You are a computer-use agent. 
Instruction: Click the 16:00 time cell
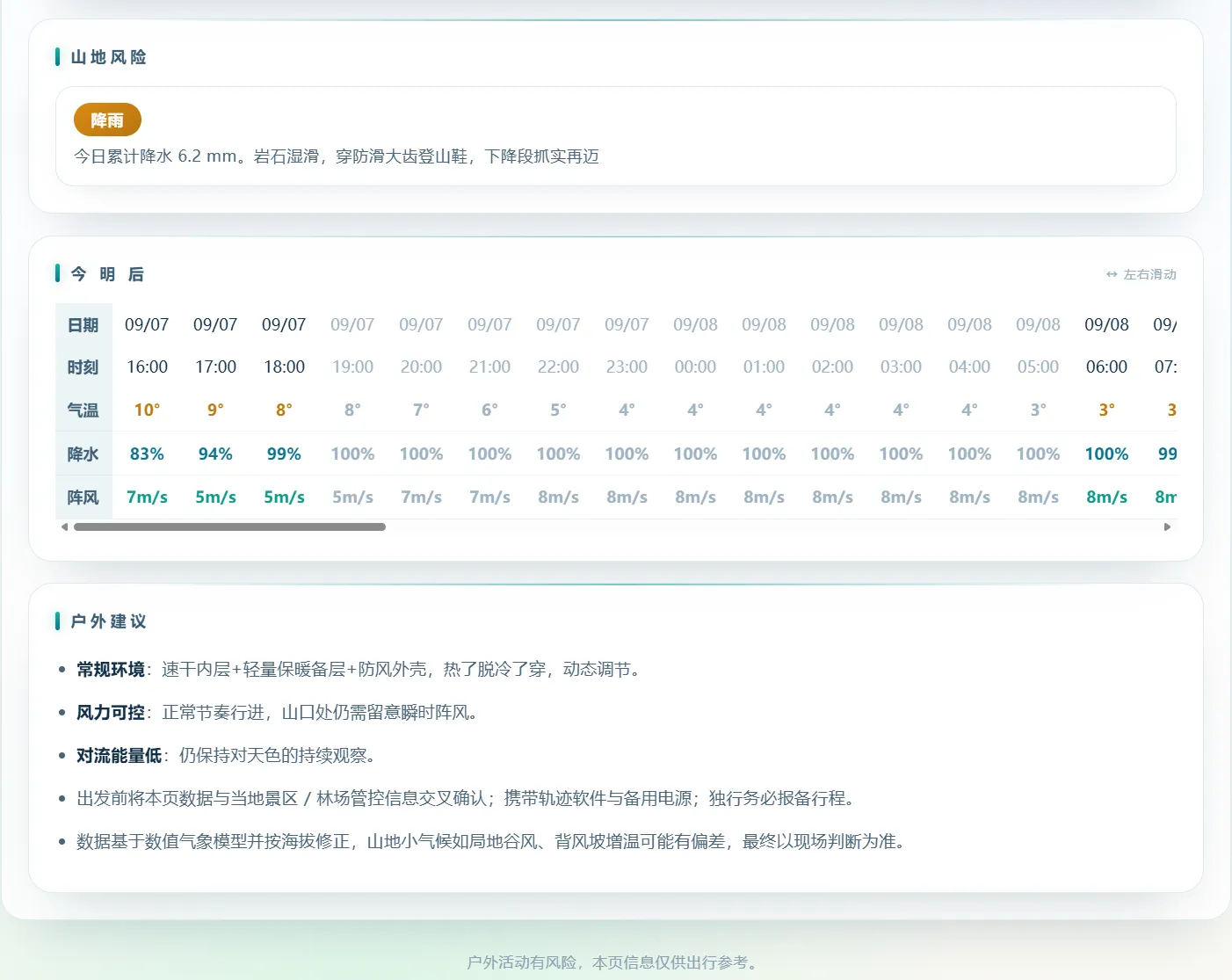(147, 367)
